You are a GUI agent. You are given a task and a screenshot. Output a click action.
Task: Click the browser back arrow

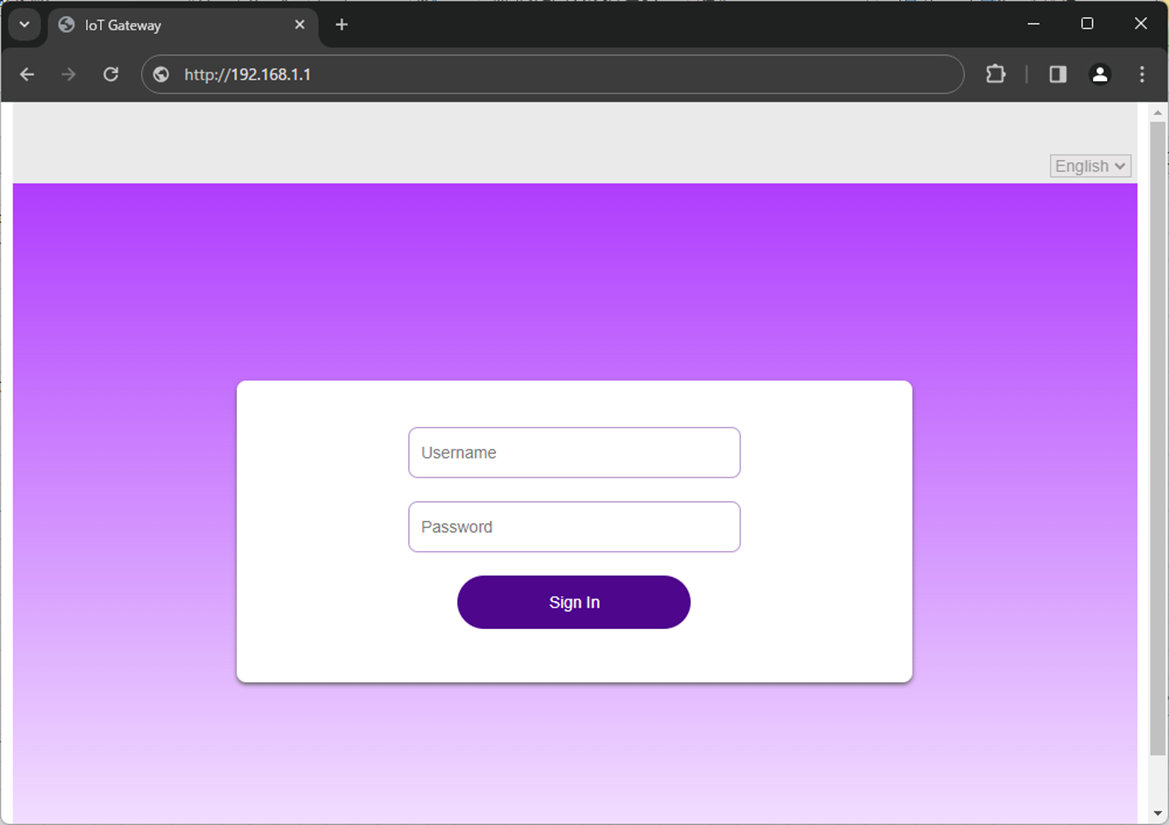(x=27, y=74)
